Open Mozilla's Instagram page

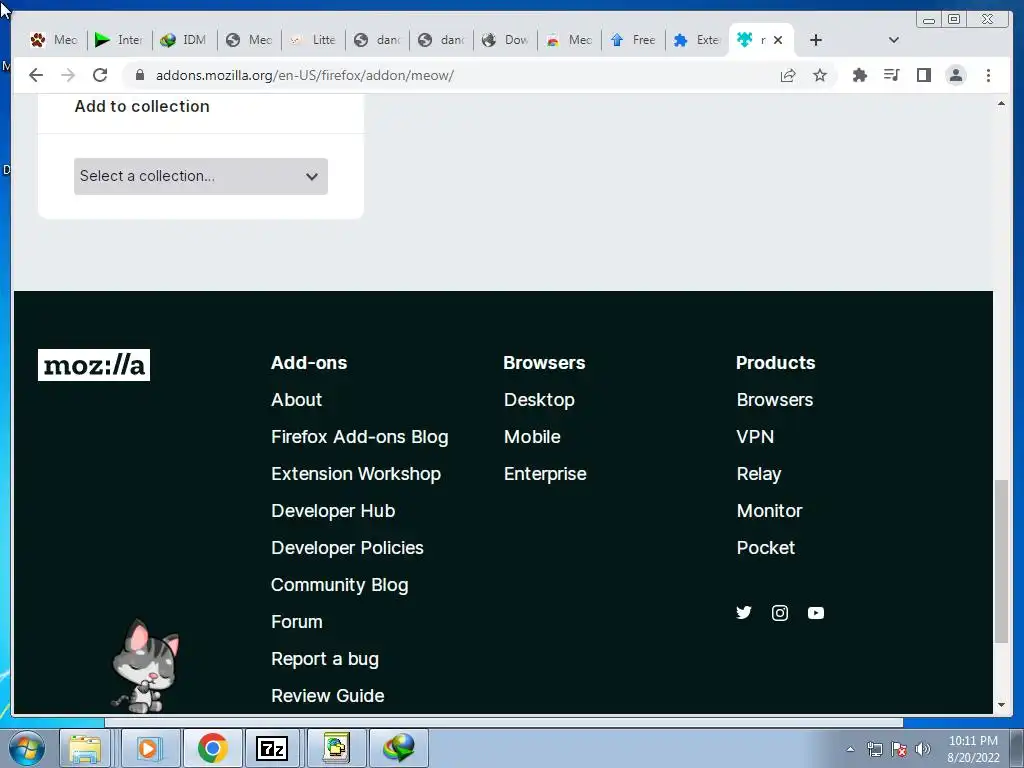point(780,613)
